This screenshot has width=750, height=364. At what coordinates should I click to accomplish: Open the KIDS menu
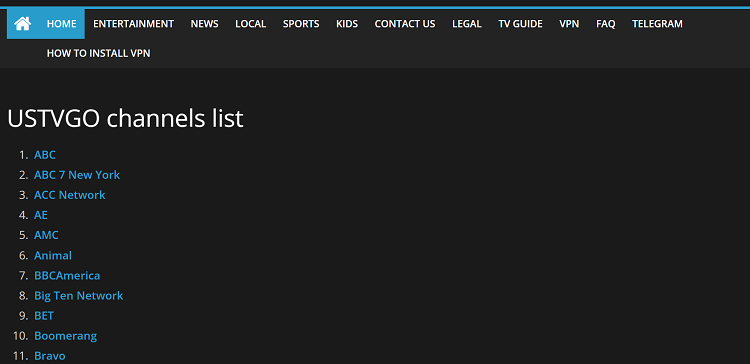click(347, 24)
